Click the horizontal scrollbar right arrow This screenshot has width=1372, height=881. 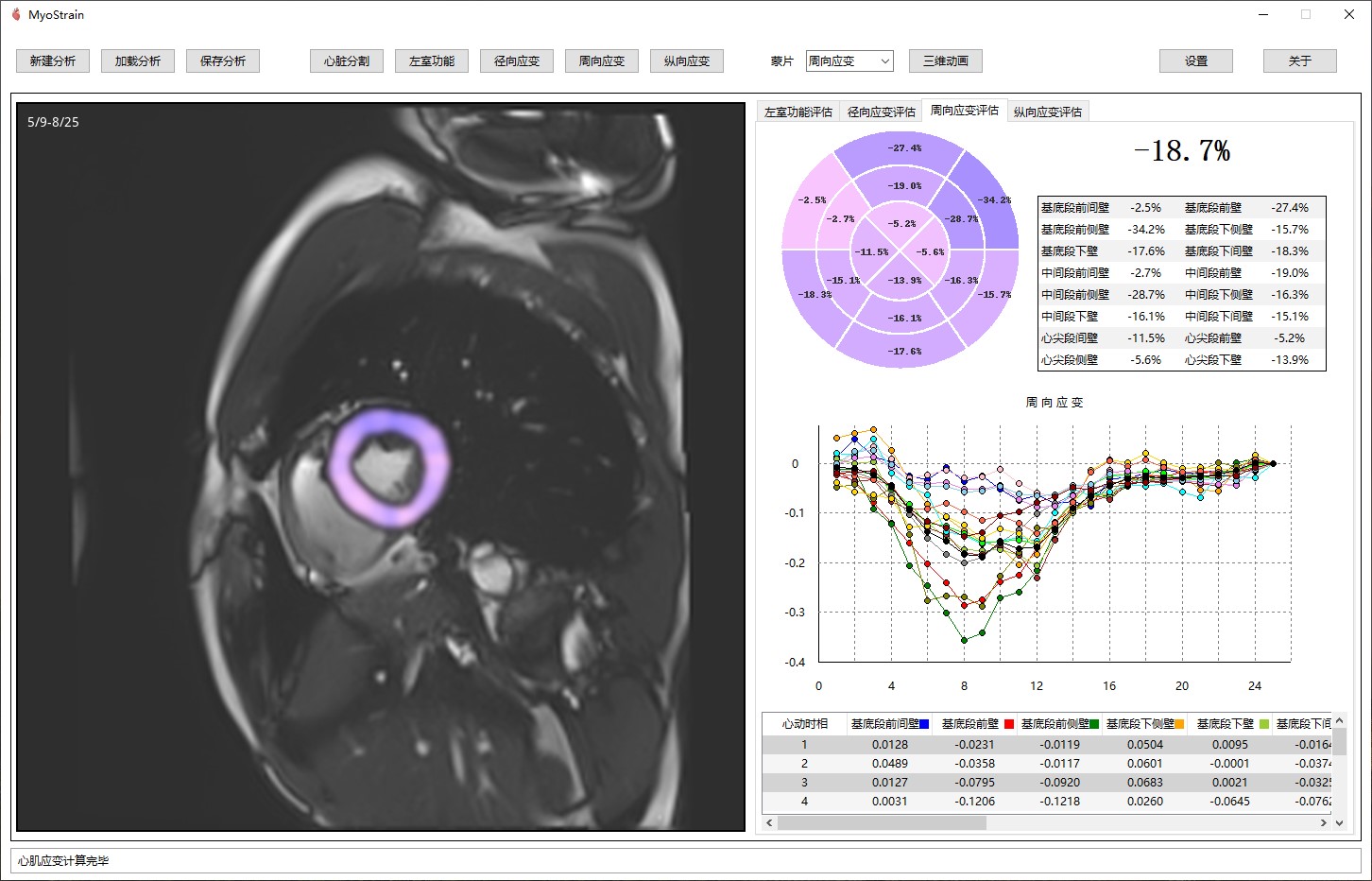(1323, 823)
